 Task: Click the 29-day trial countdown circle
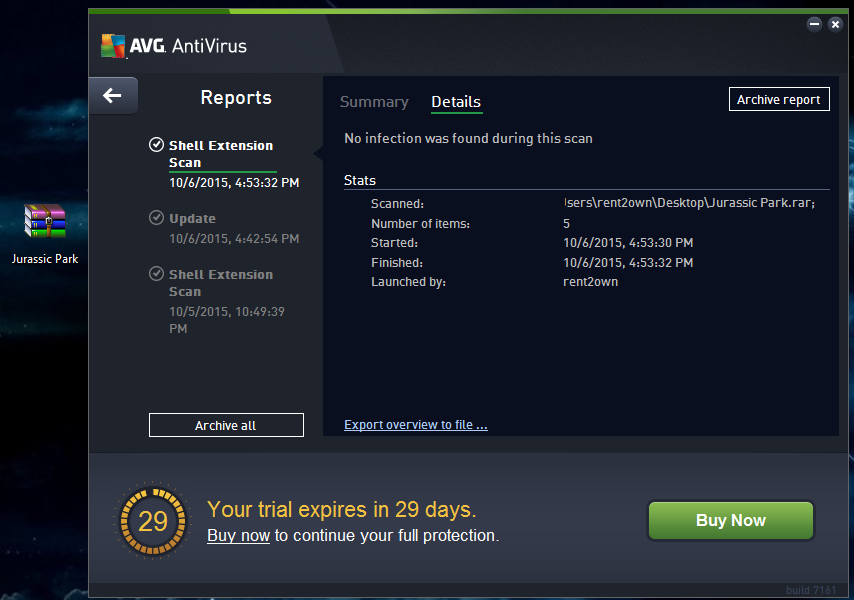click(152, 521)
